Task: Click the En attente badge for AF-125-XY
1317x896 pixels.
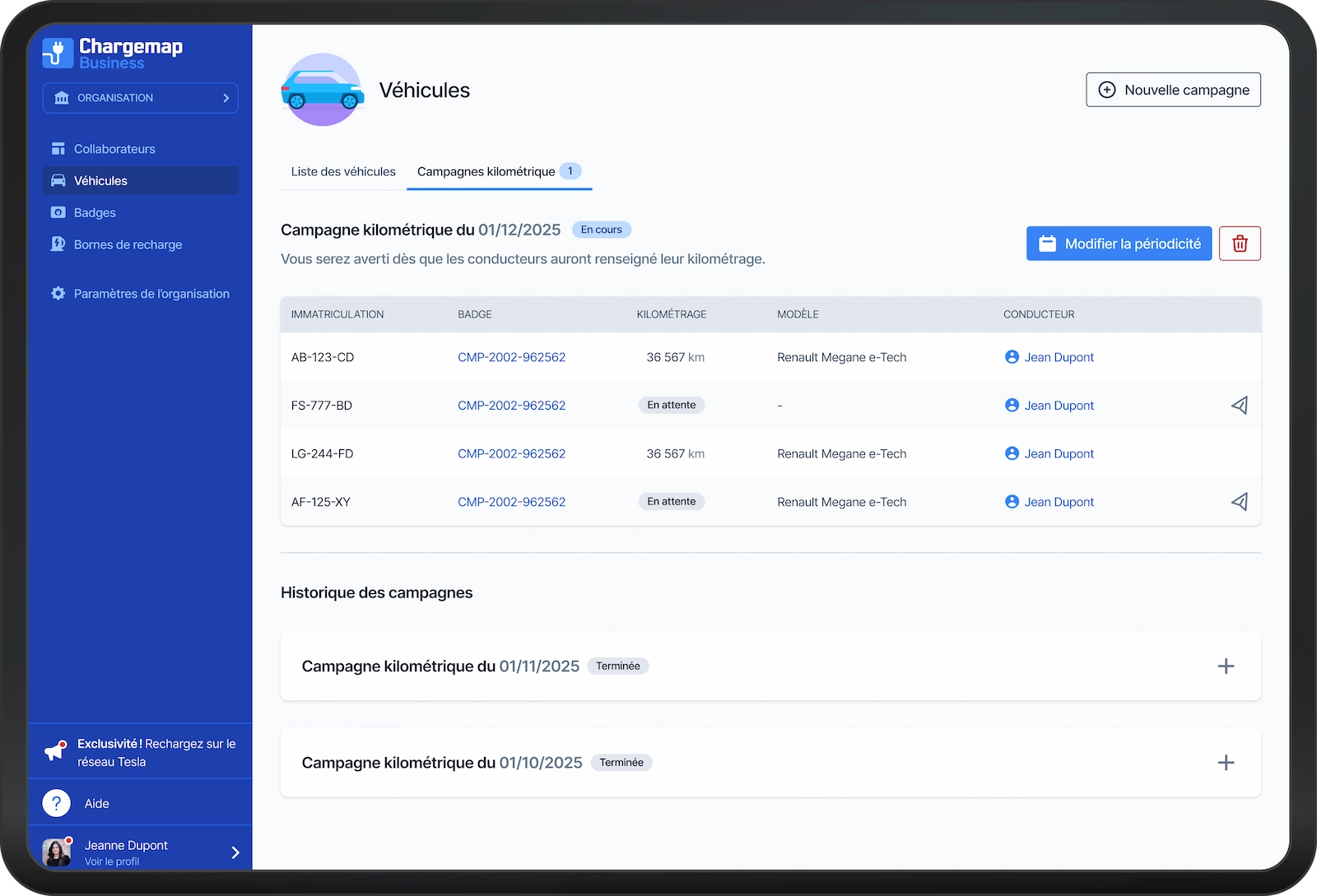Action: pyautogui.click(x=672, y=501)
